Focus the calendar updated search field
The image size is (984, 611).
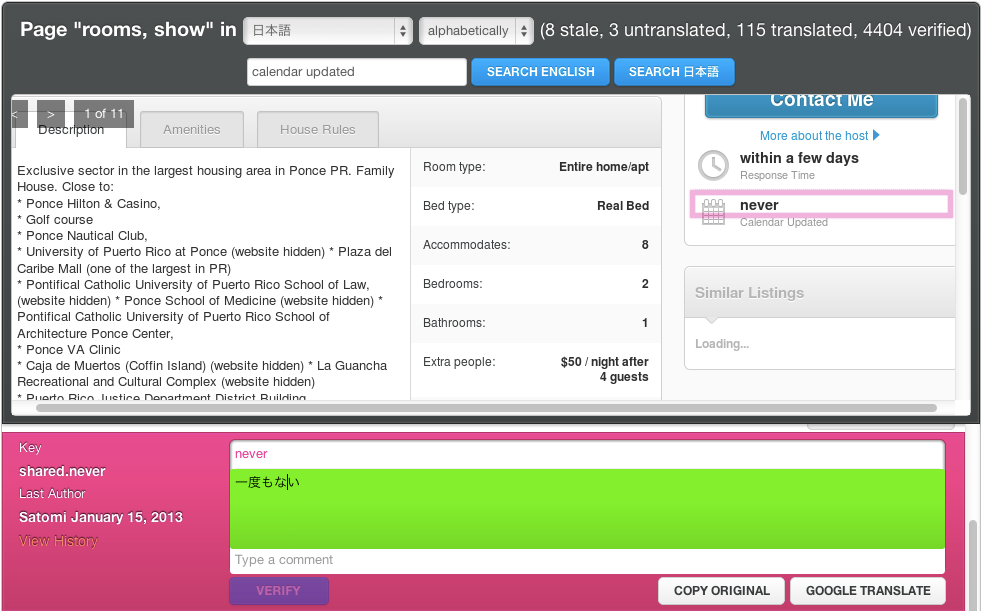coord(356,72)
